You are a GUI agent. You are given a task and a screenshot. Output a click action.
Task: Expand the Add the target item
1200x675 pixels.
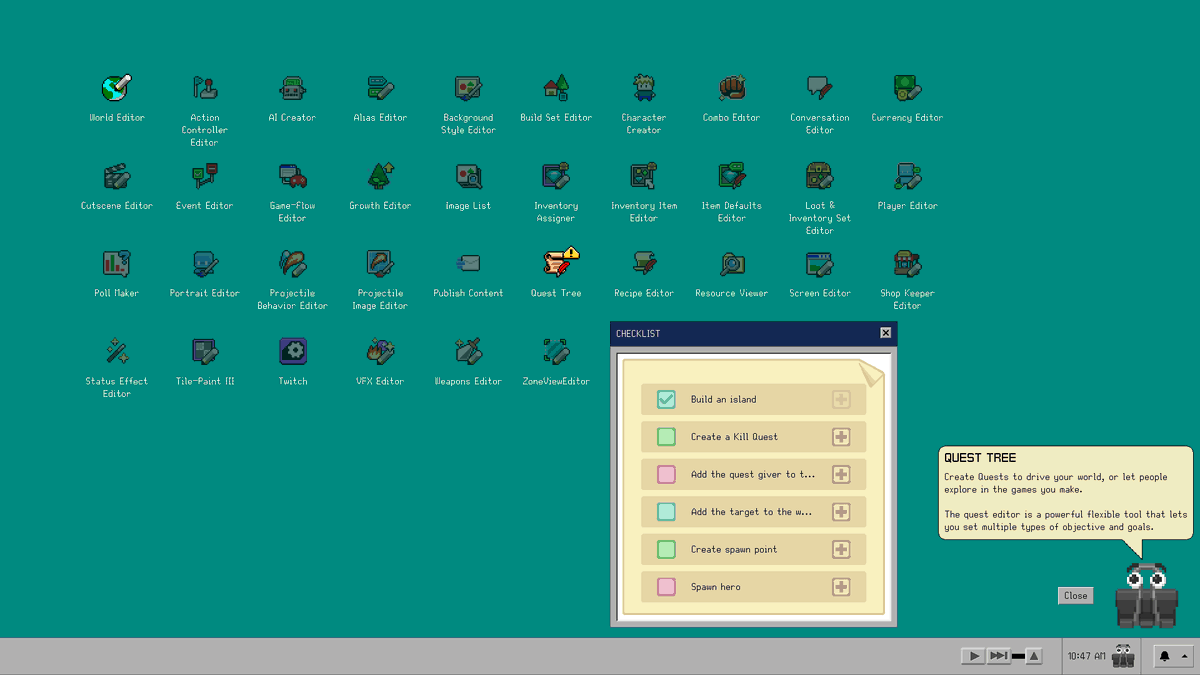coord(841,512)
